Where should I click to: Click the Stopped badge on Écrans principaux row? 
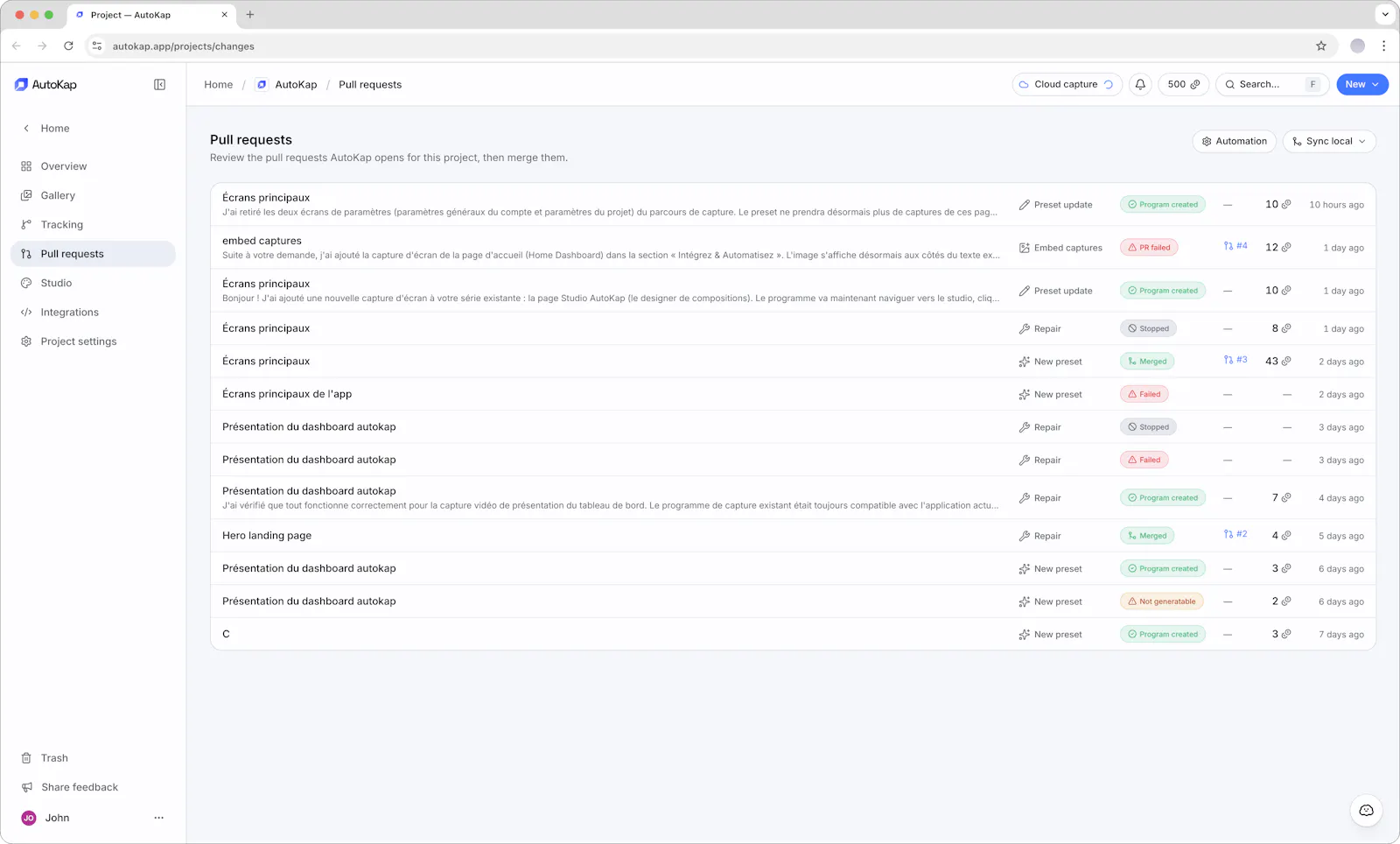tap(1148, 328)
